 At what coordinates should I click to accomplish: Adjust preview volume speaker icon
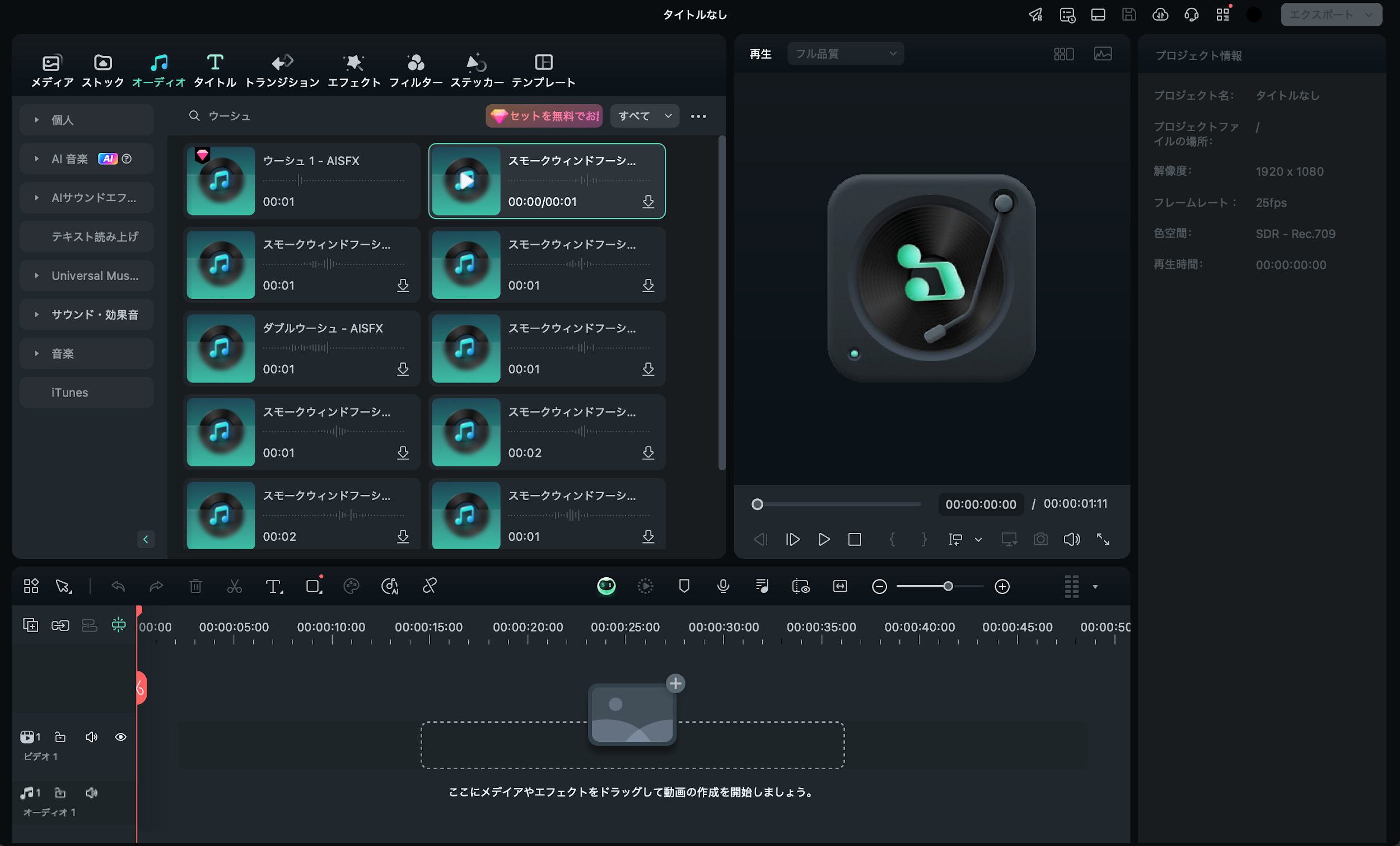pyautogui.click(x=1072, y=539)
